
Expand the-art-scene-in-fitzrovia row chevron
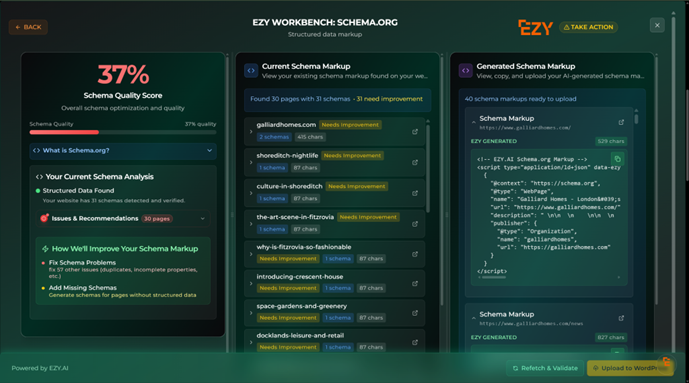(251, 224)
